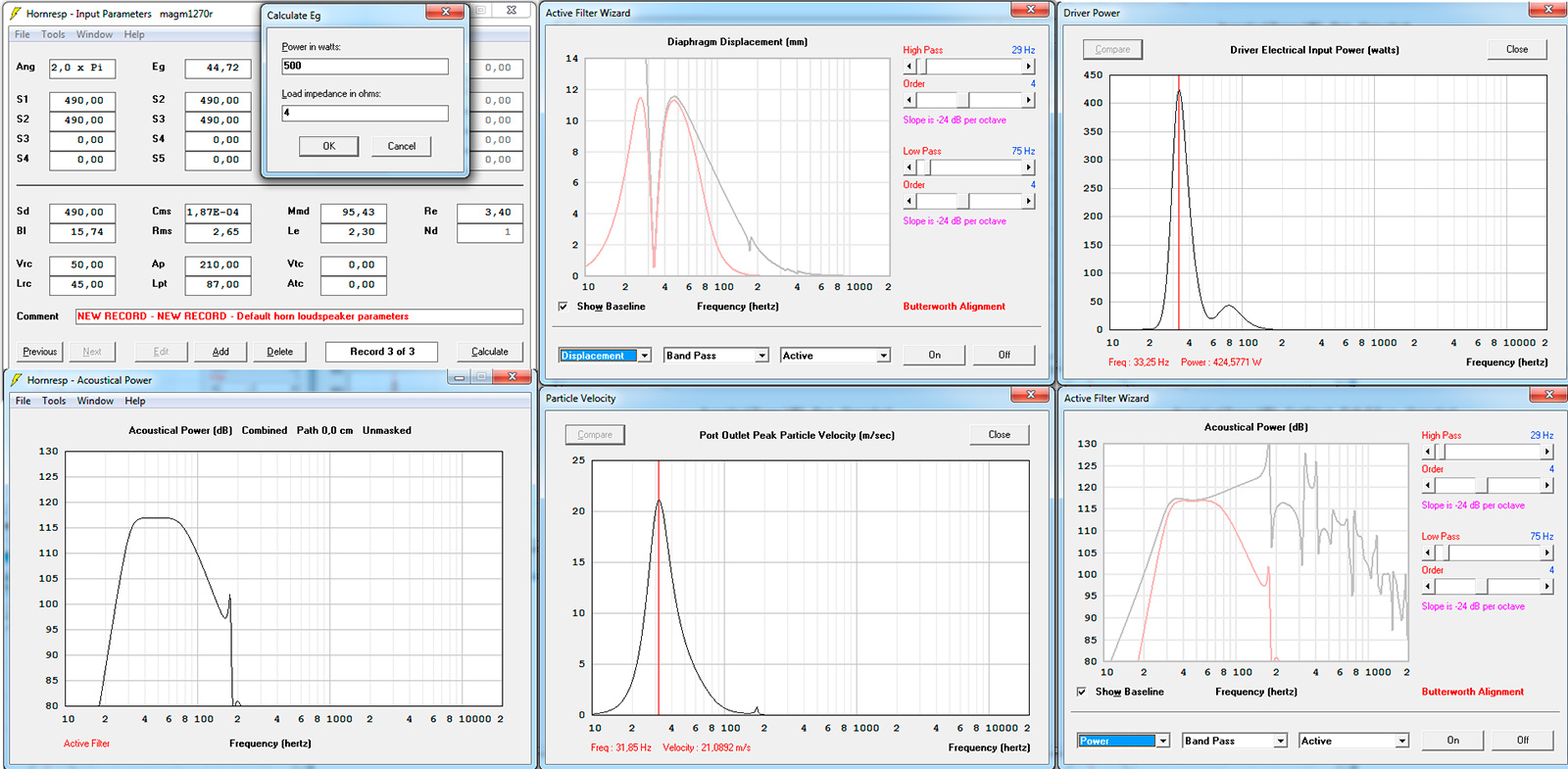
Task: Open the Displacement chart type dropdown
Action: point(644,356)
